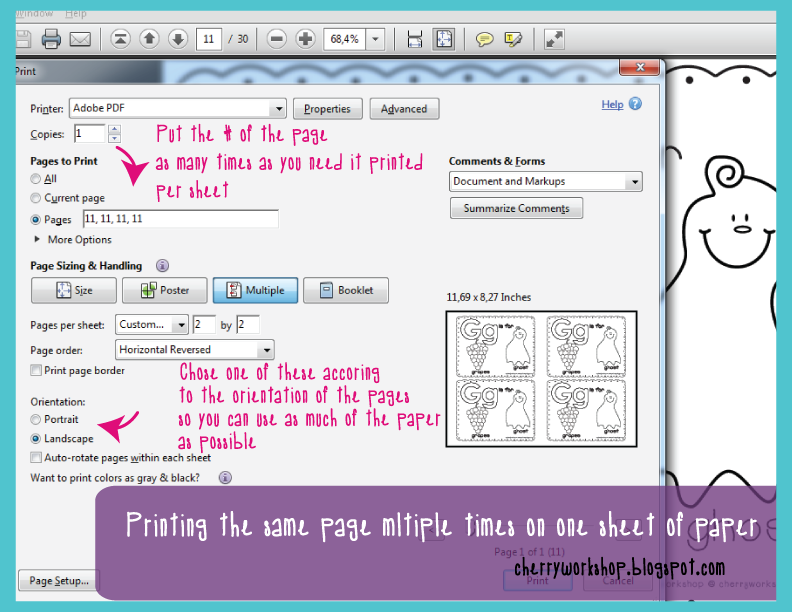This screenshot has height=612, width=792.
Task: Select the Multiple handling option
Action: pyautogui.click(x=255, y=290)
